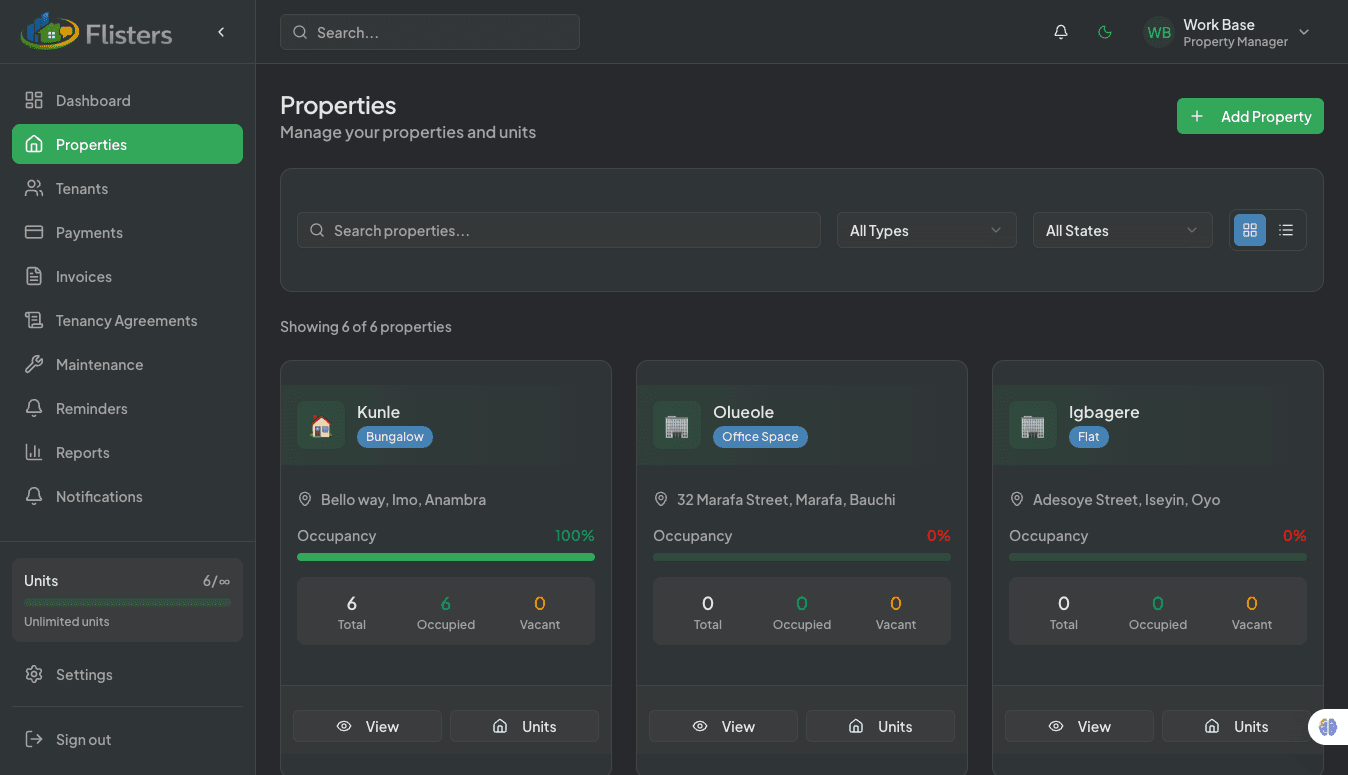The height and width of the screenshot is (775, 1348).
Task: Click the location pin beside Adesoye Street
Action: 1017,499
